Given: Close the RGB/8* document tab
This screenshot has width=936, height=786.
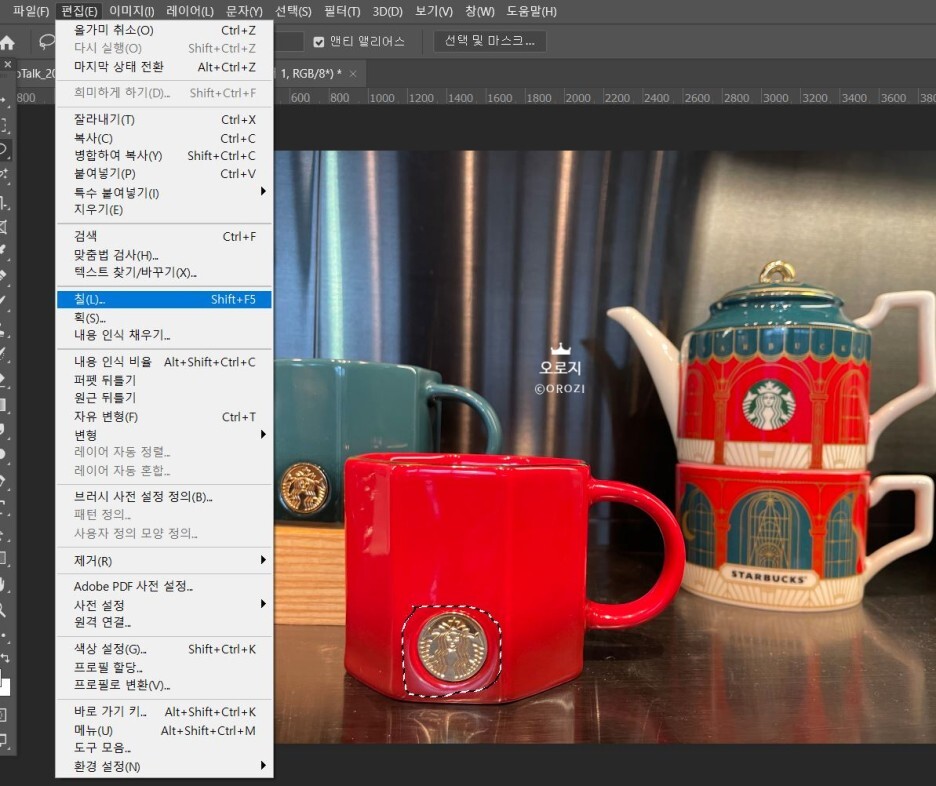Looking at the screenshot, I should [x=353, y=74].
